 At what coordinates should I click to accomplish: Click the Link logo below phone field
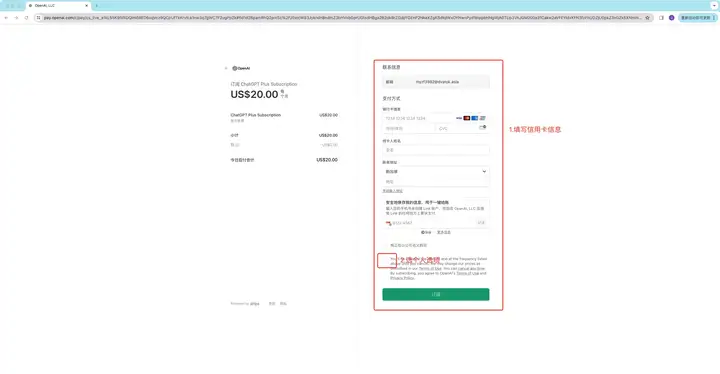426,232
